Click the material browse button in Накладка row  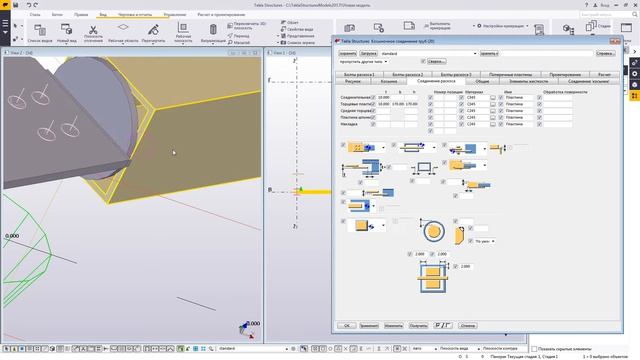[493, 124]
